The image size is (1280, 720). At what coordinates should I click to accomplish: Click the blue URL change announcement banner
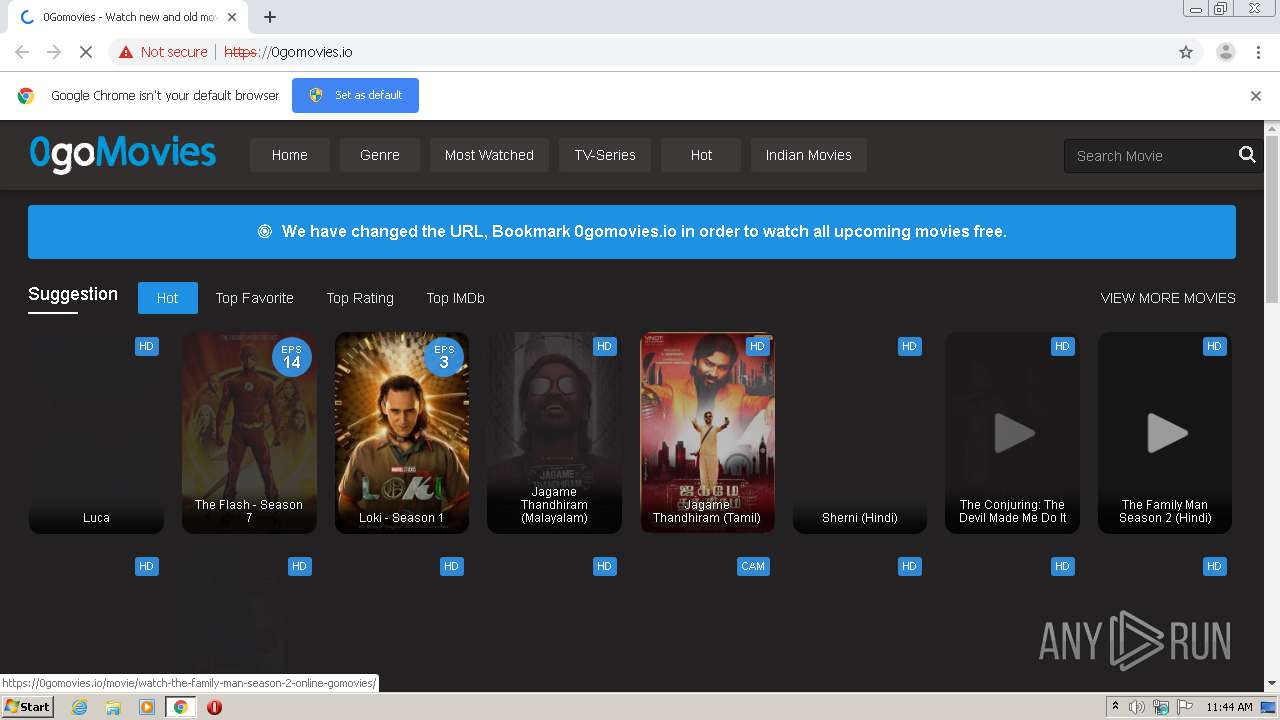pyautogui.click(x=632, y=232)
